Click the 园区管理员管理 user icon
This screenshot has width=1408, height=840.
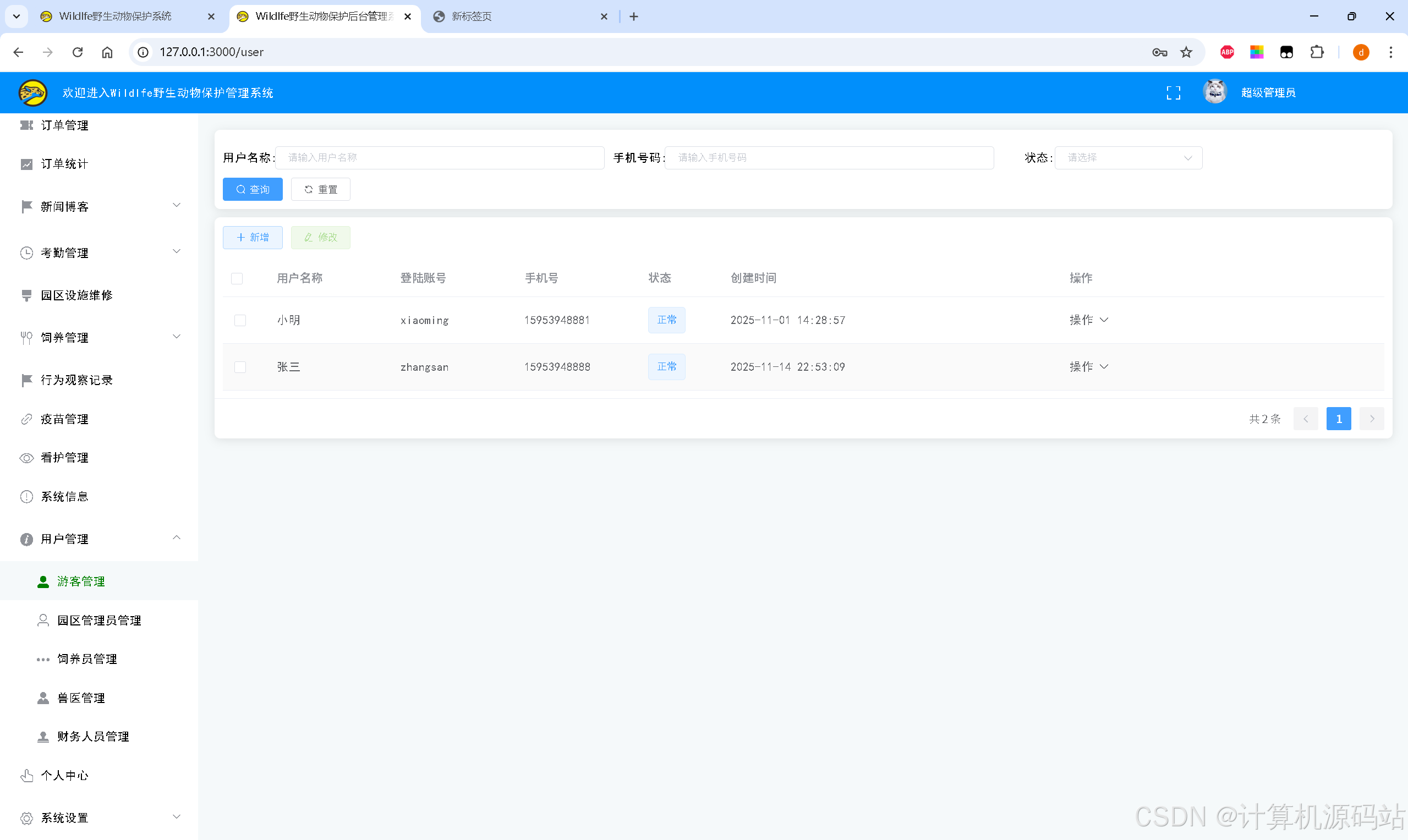(x=43, y=621)
